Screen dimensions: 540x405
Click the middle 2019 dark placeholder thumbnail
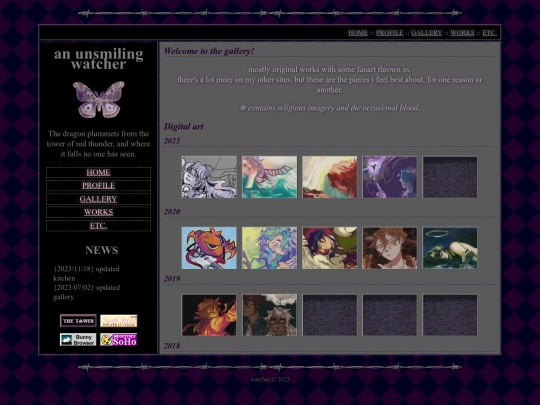click(x=390, y=315)
